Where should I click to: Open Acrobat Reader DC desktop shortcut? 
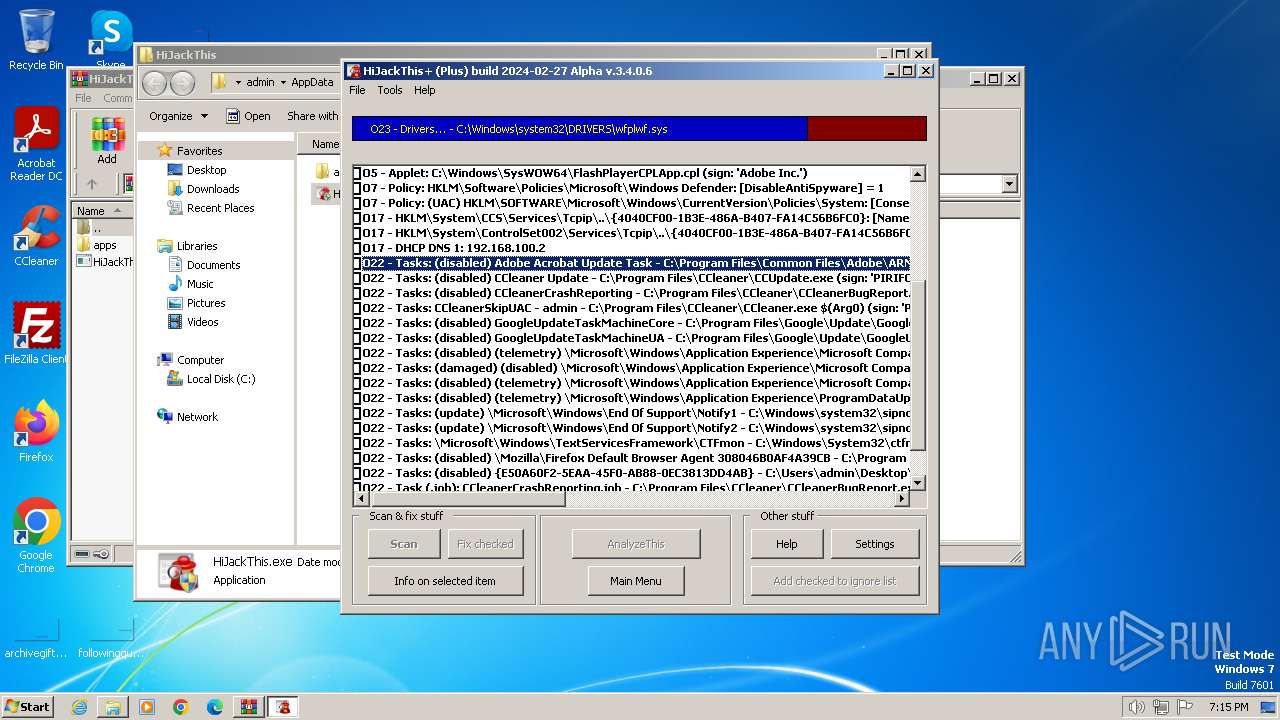click(x=36, y=144)
